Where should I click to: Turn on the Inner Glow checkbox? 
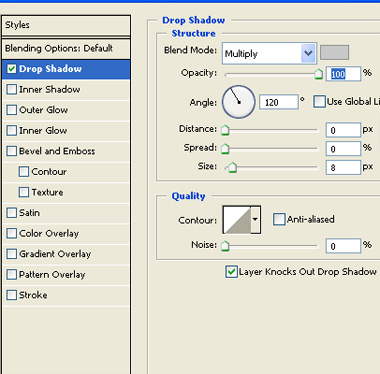coord(12,130)
